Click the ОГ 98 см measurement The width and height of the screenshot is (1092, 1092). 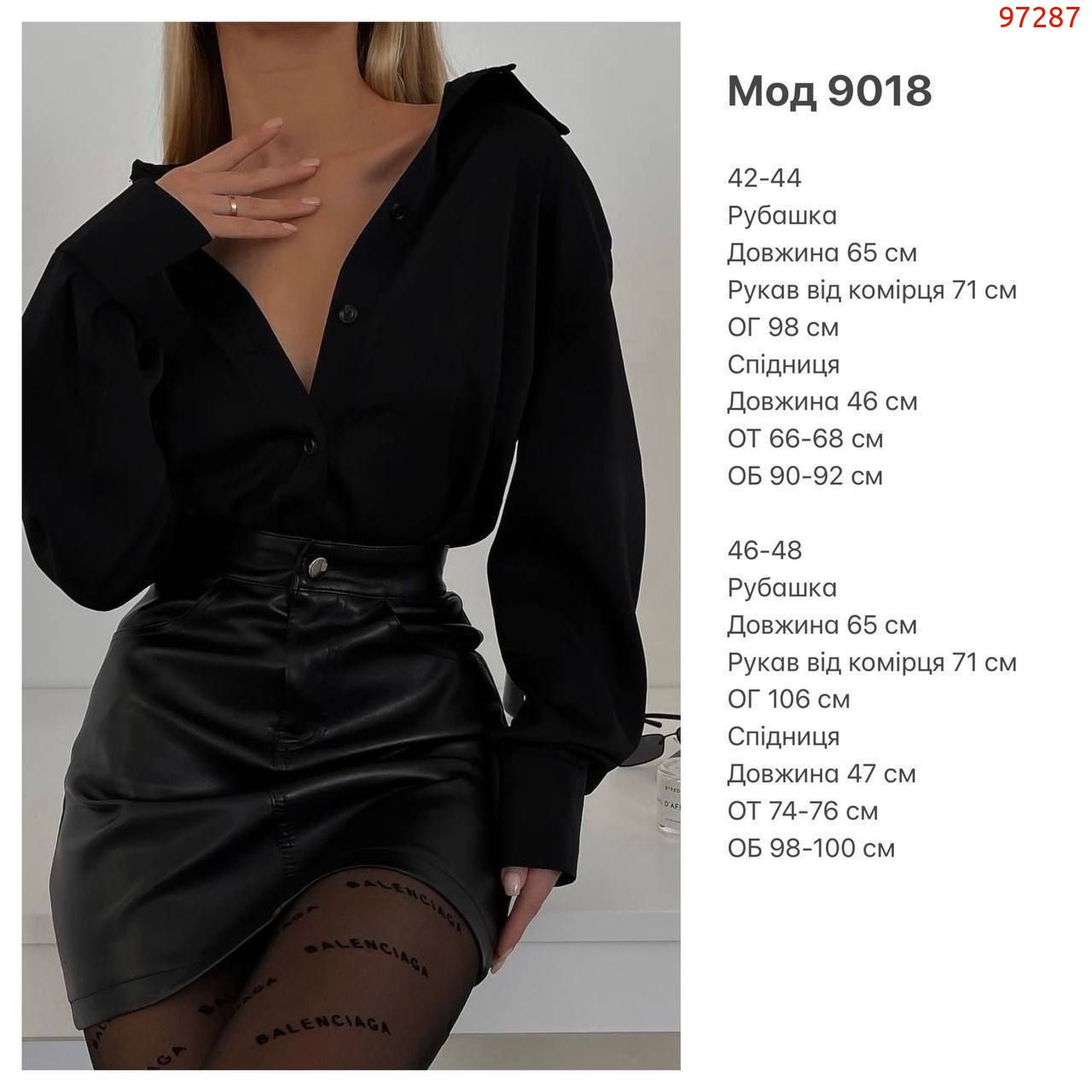tap(783, 328)
